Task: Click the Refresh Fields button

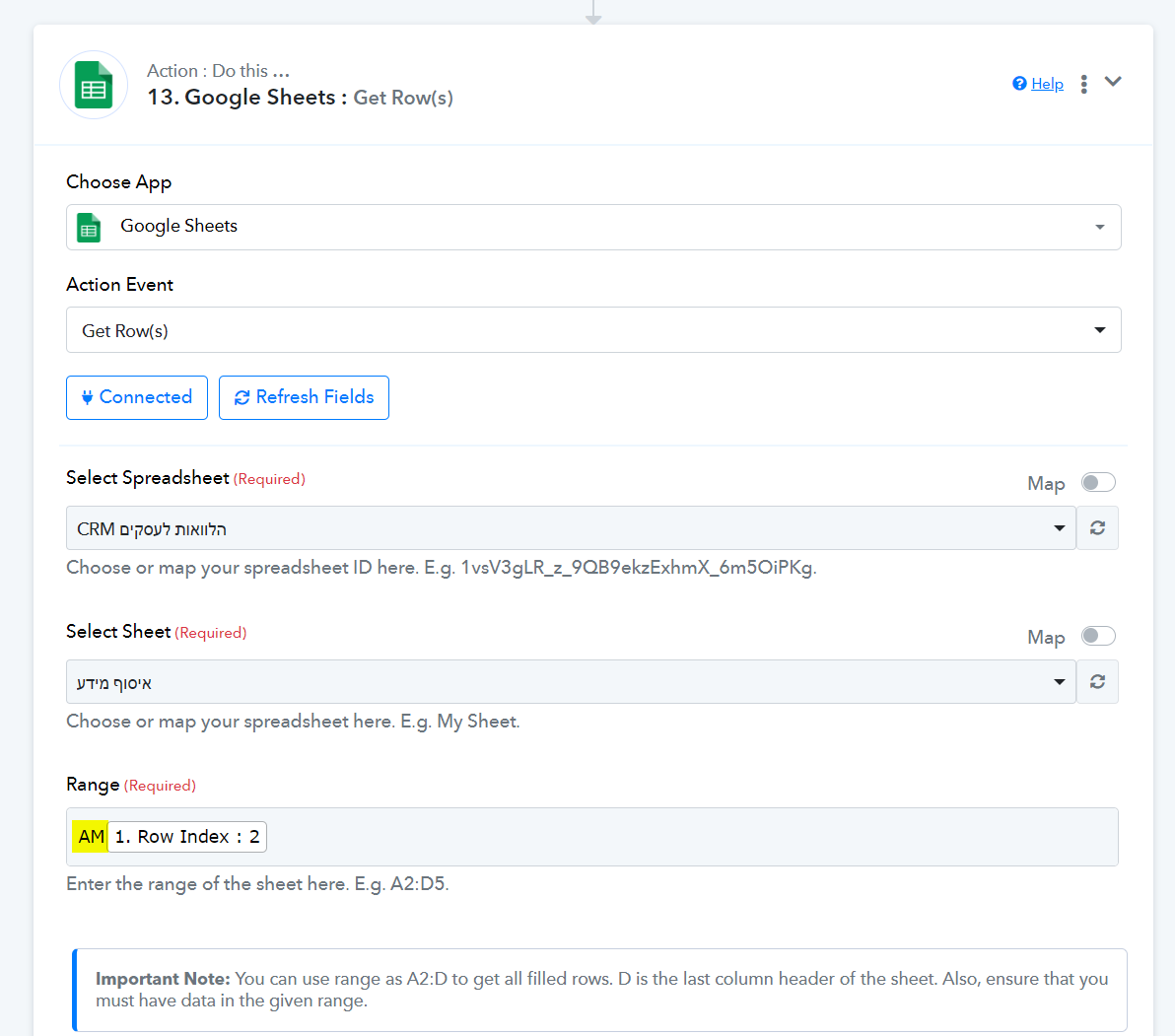Action: coord(304,397)
